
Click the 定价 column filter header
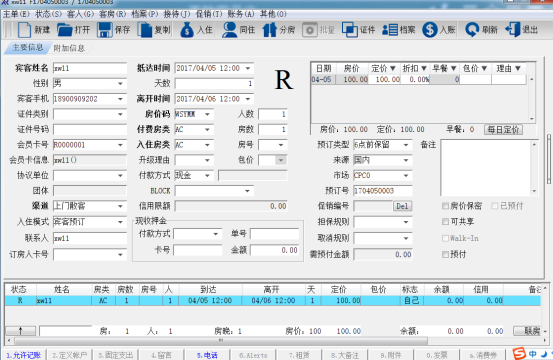(383, 68)
